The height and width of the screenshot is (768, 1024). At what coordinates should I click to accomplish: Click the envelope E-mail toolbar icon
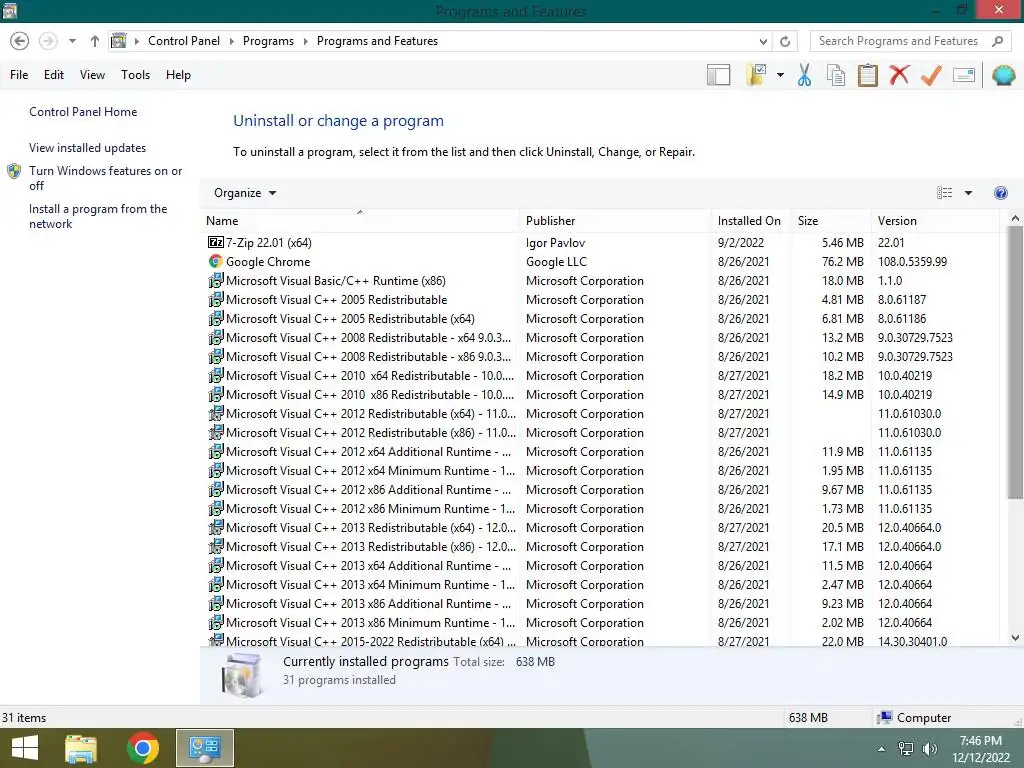(964, 75)
